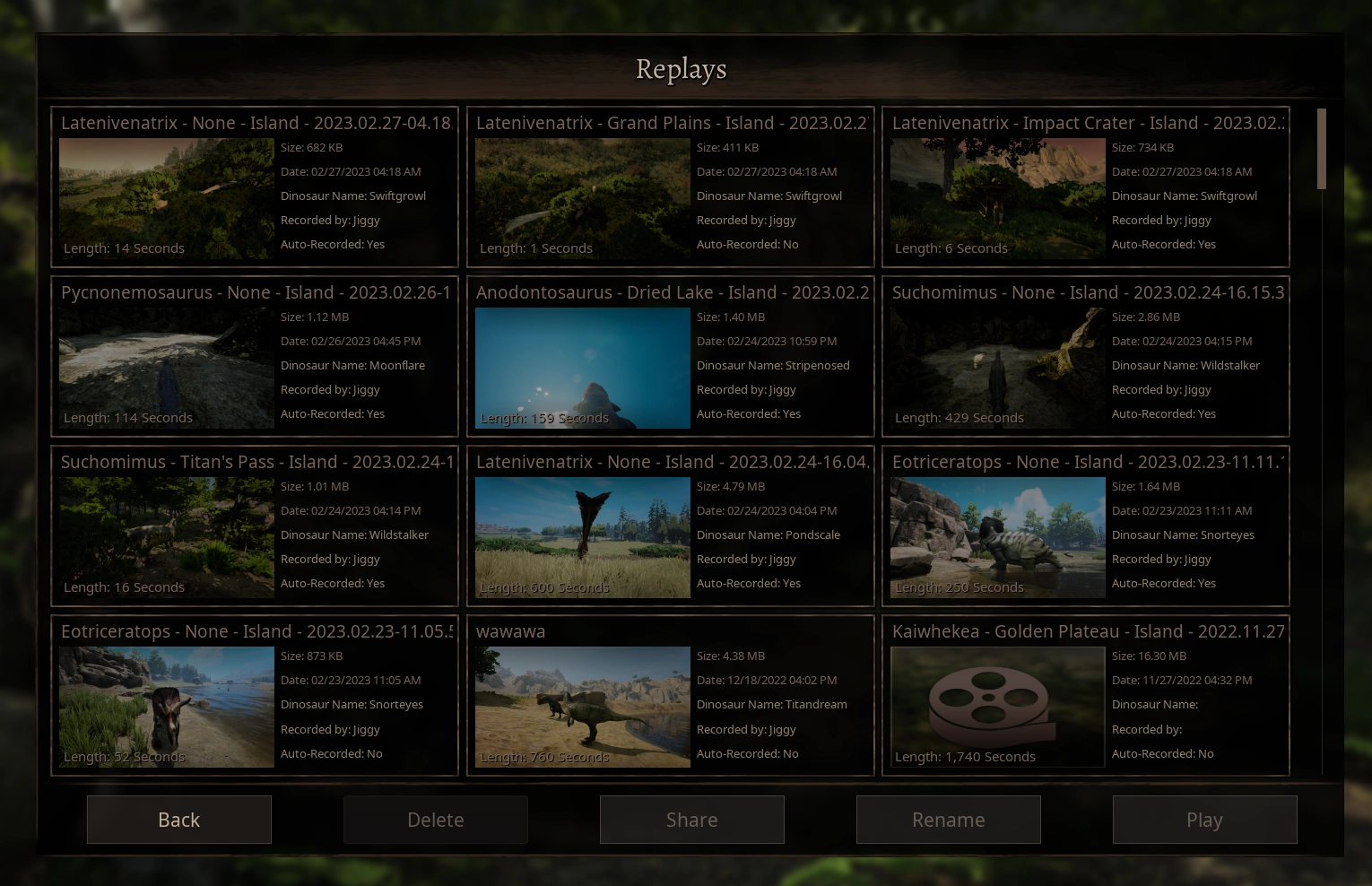The height and width of the screenshot is (886, 1372).
Task: Click the Back button
Action: pos(179,820)
